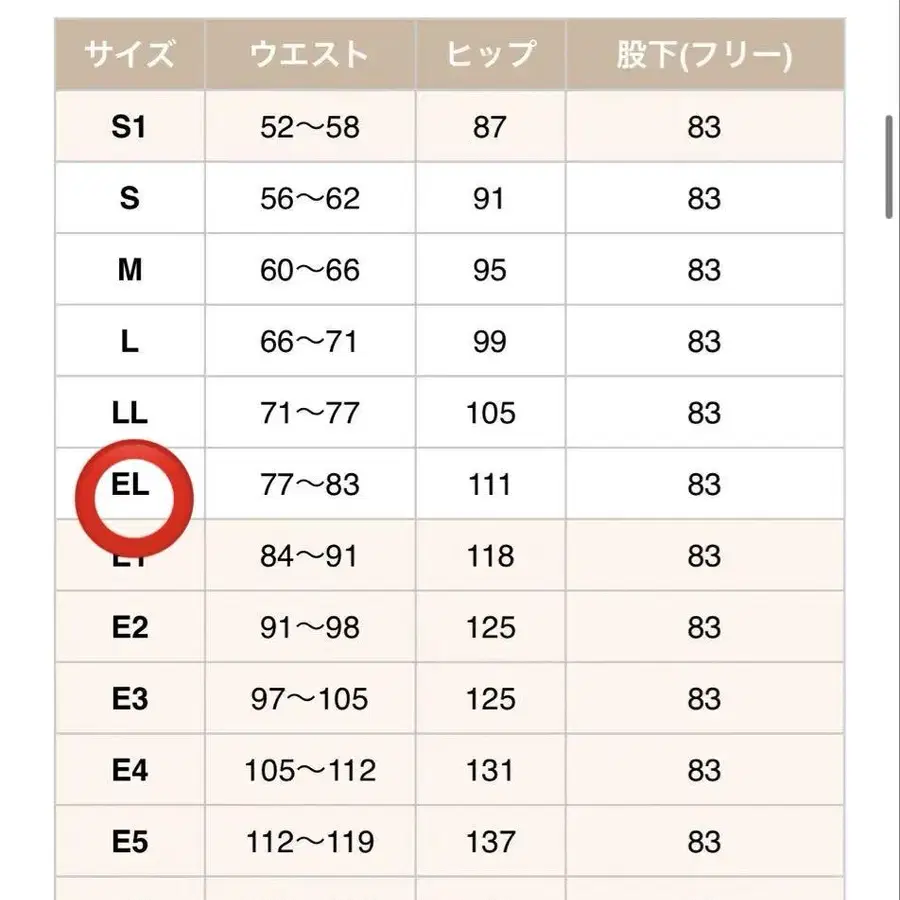Viewport: 900px width, 900px height.
Task: Select the E2 size cell
Action: pyautogui.click(x=130, y=628)
